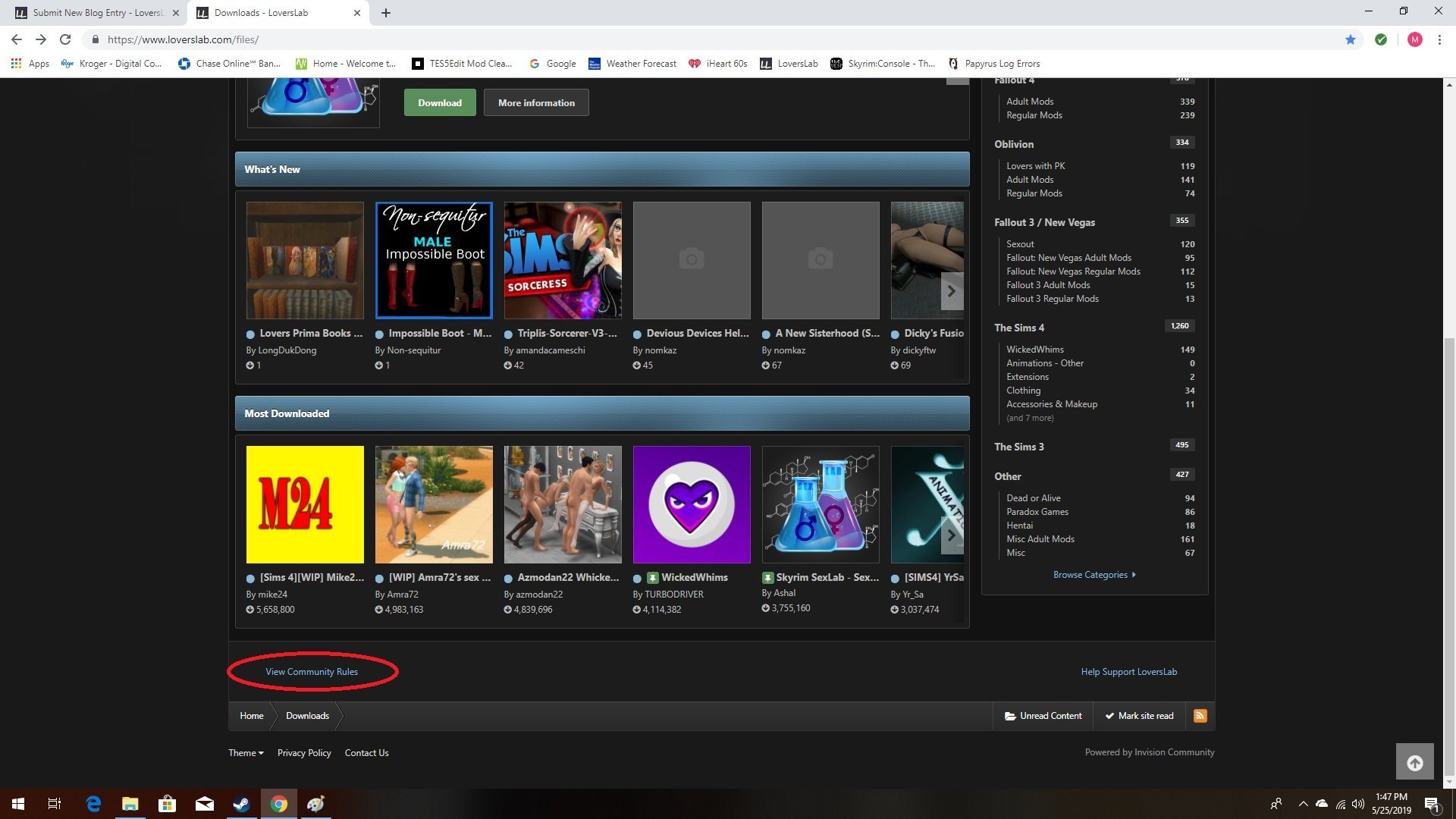Open the Apps bookmark shortcut
This screenshot has height=819, width=1456.
(30, 64)
